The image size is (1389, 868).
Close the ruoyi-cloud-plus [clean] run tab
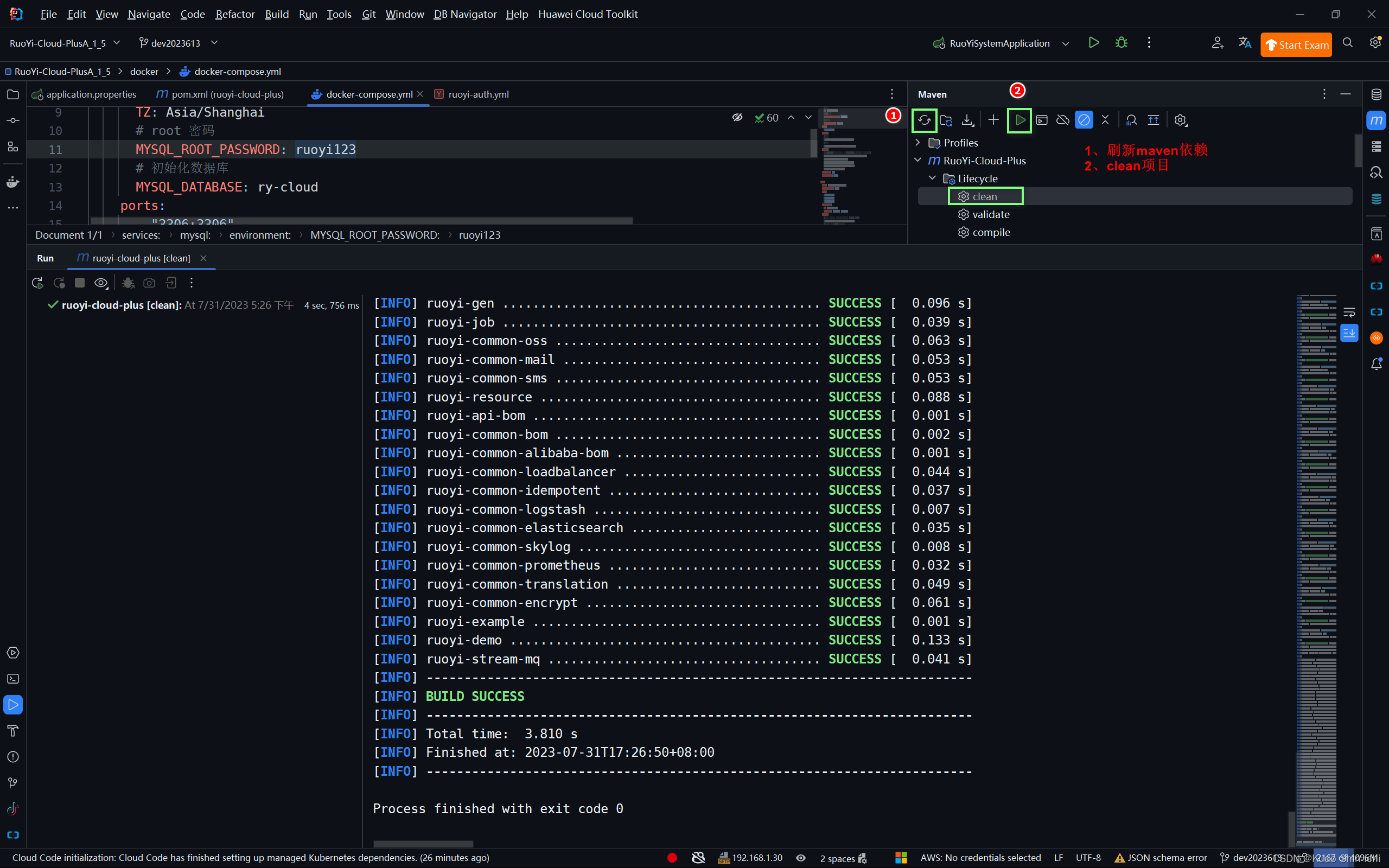[203, 258]
